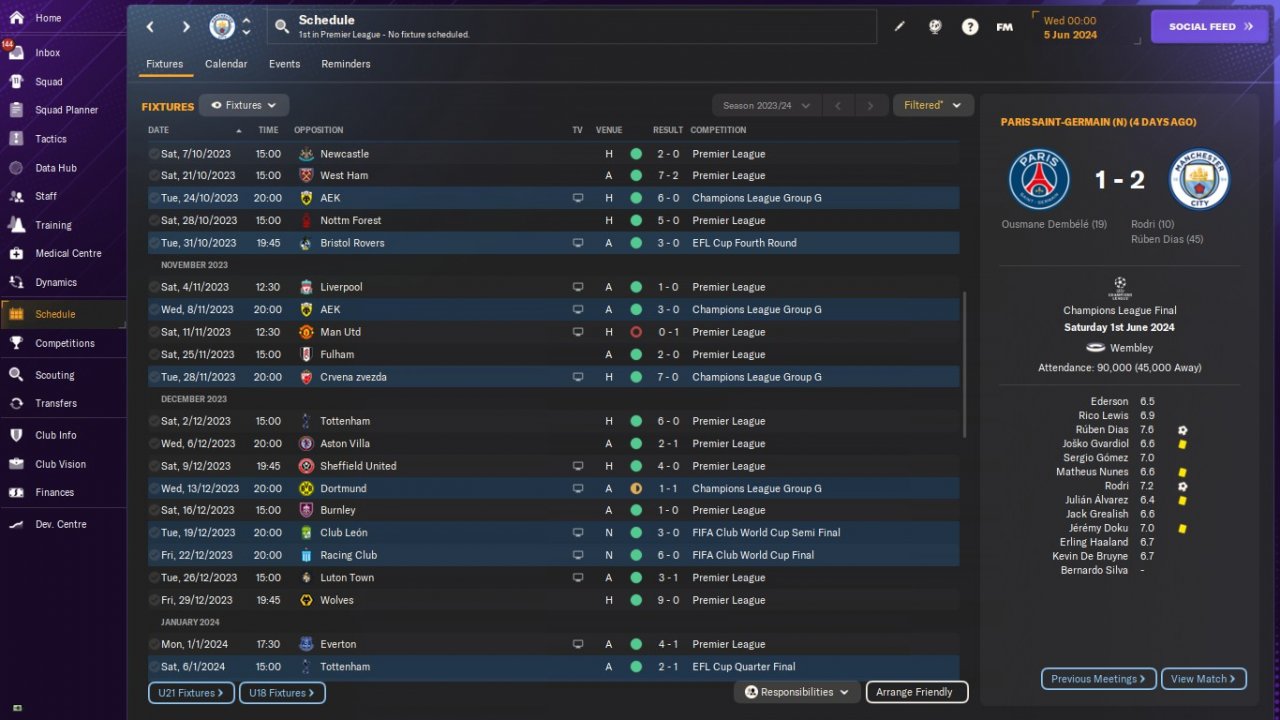Click the Schedule search field
The width and height of the screenshot is (1280, 720).
point(573,27)
